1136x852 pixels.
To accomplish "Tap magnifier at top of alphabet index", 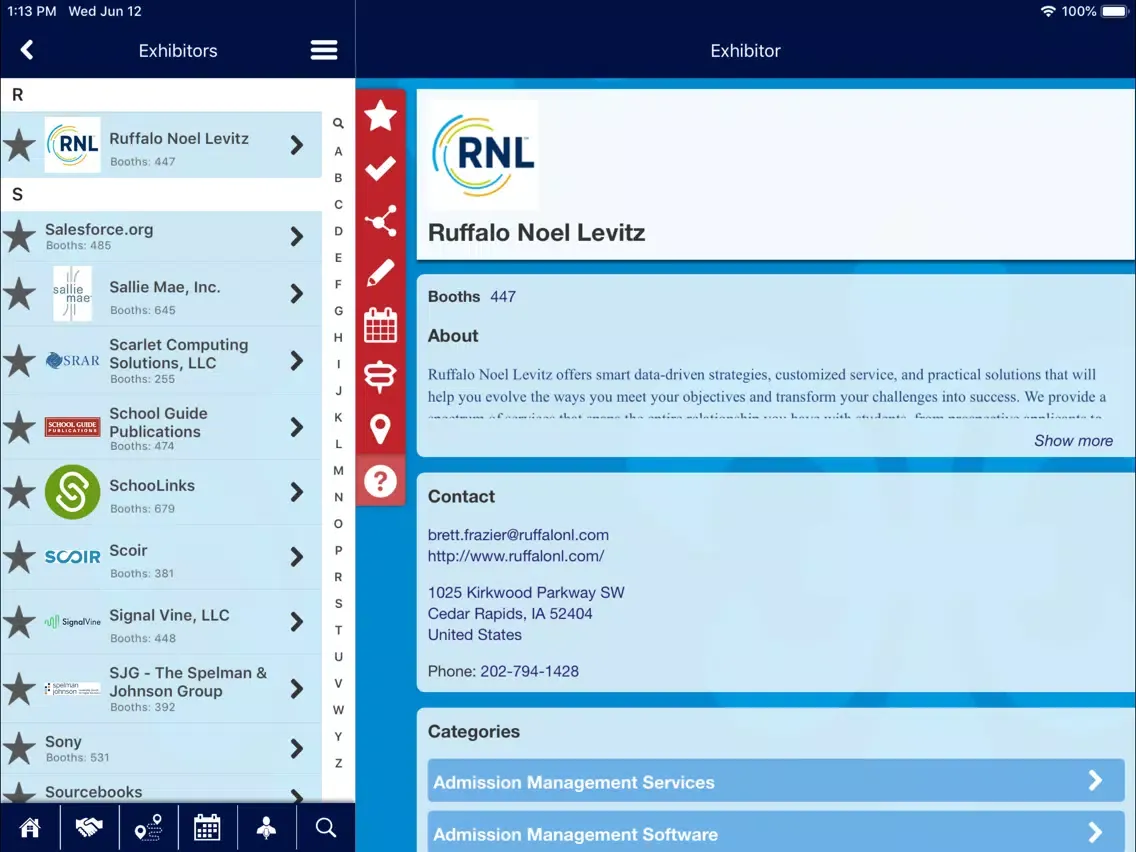I will pos(338,123).
